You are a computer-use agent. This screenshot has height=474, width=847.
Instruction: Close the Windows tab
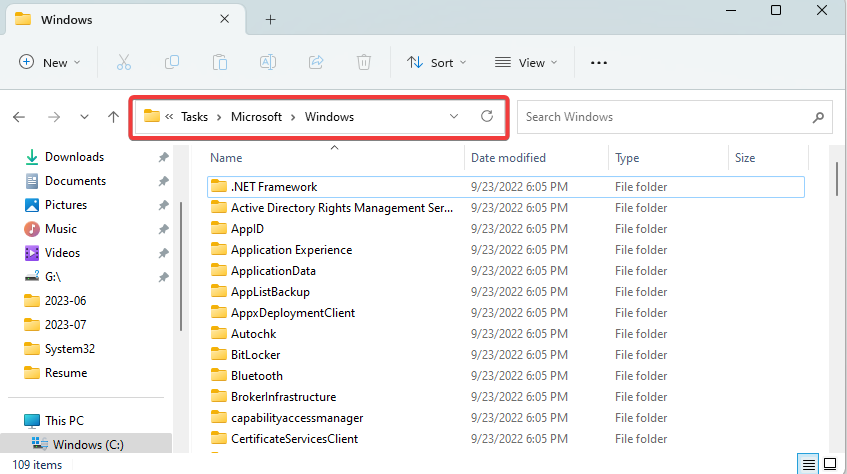225,19
